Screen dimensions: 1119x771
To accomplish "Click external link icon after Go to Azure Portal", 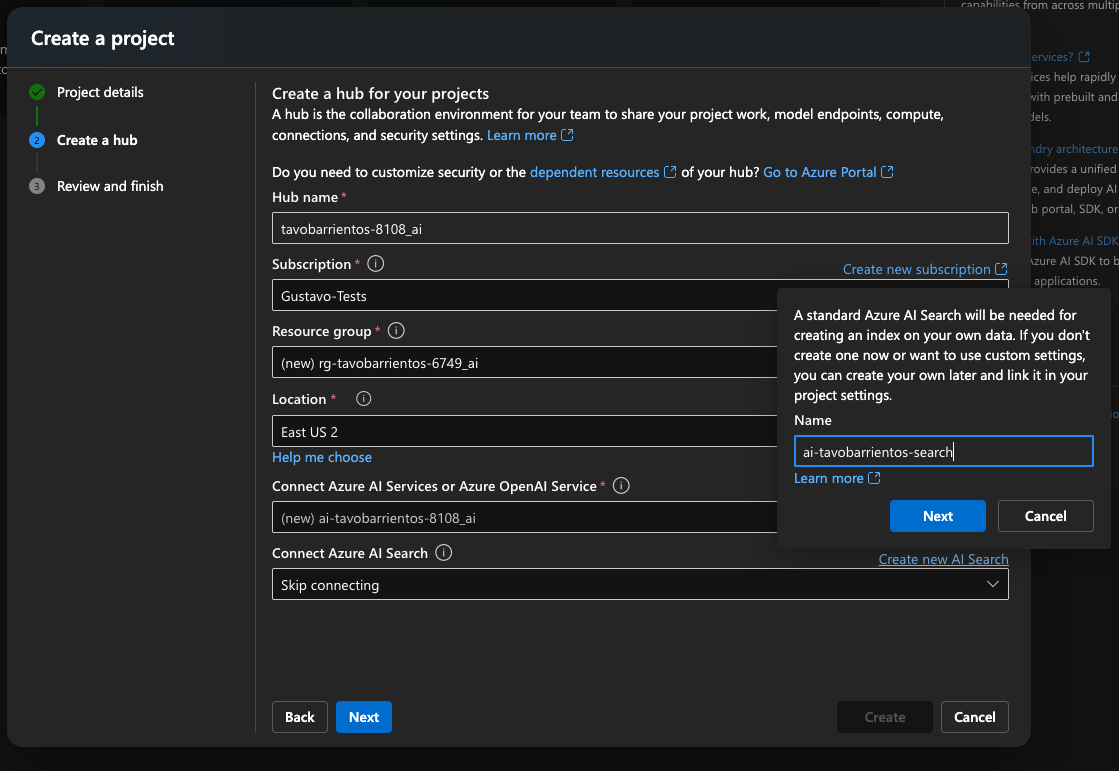I will click(x=887, y=172).
